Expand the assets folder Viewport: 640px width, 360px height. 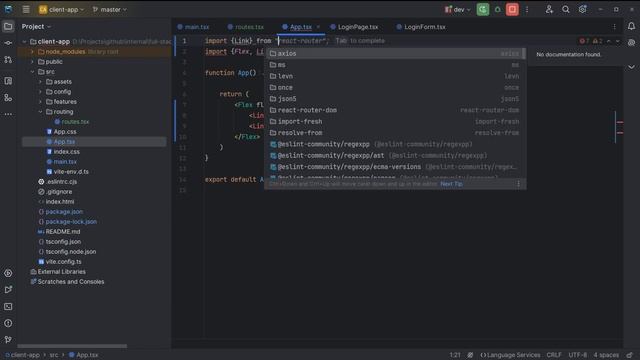[x=40, y=82]
